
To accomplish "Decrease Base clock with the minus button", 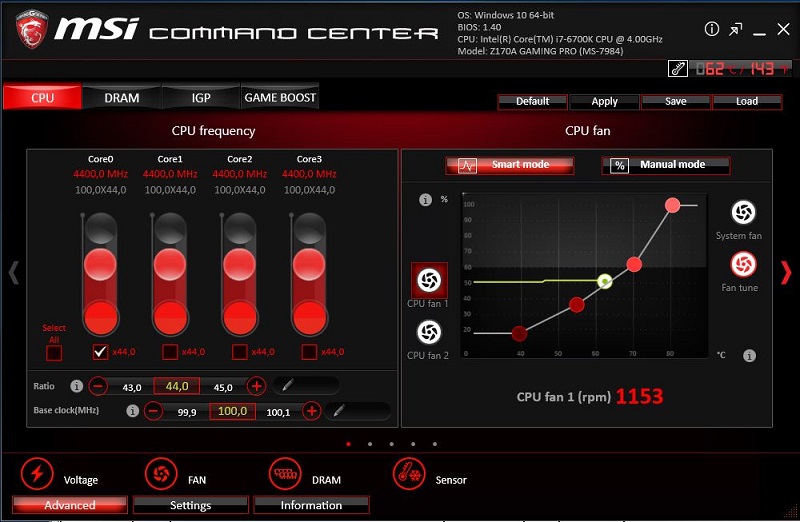I will 153,411.
